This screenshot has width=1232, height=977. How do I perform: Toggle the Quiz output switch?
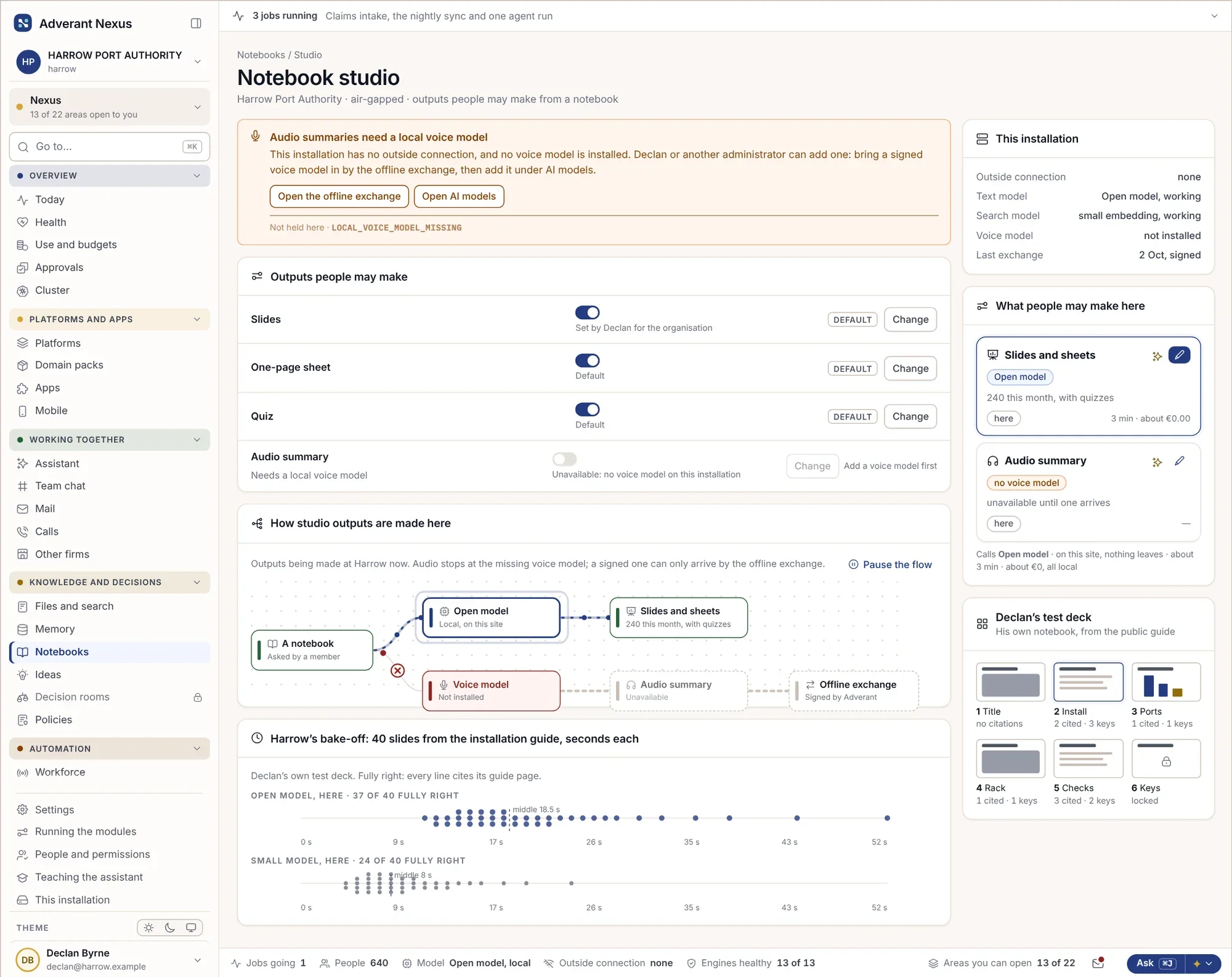tap(587, 409)
